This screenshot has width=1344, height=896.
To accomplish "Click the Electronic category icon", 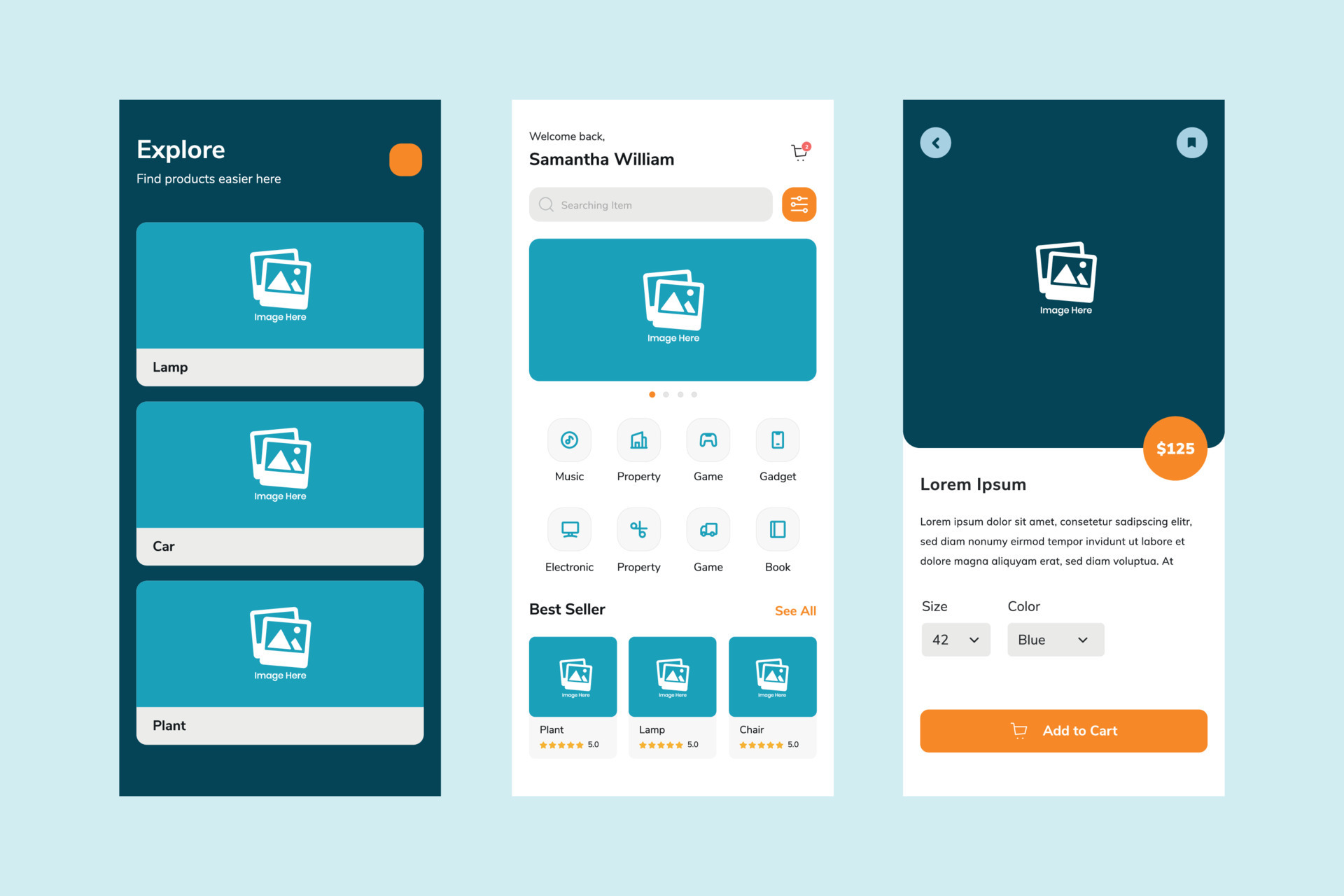I will (568, 530).
